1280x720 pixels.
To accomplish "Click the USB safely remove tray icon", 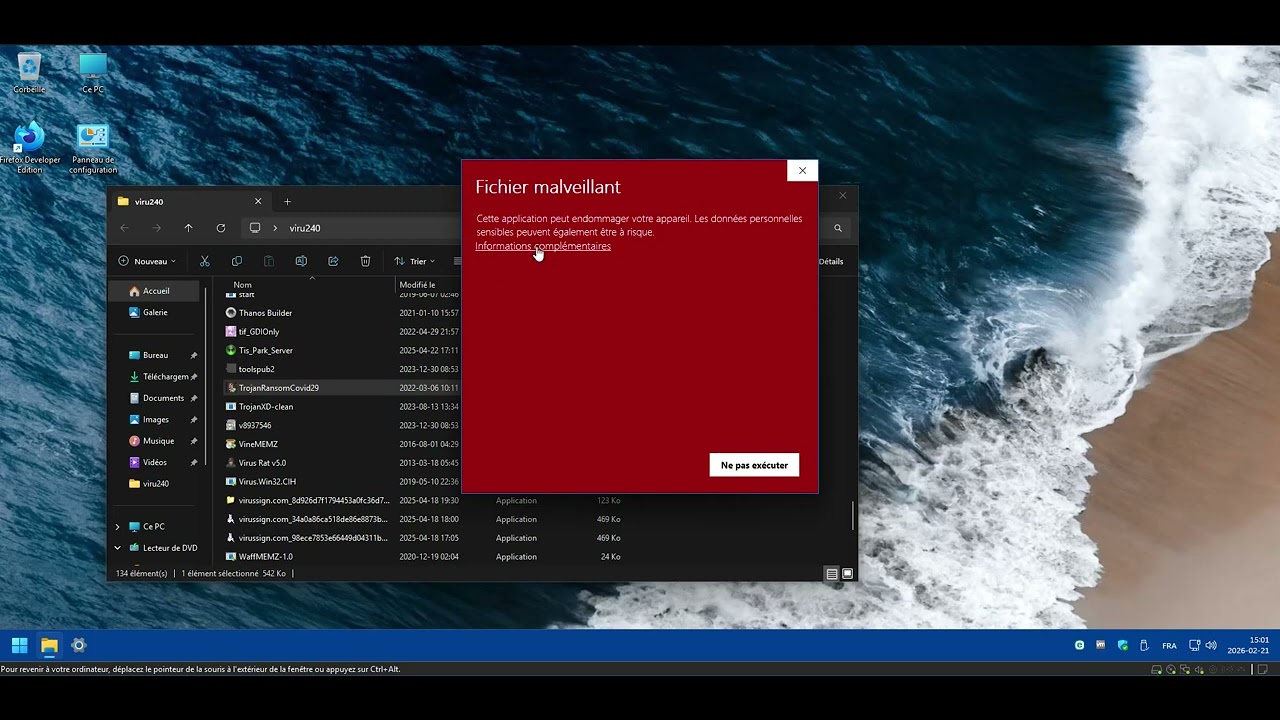I will tap(1144, 645).
